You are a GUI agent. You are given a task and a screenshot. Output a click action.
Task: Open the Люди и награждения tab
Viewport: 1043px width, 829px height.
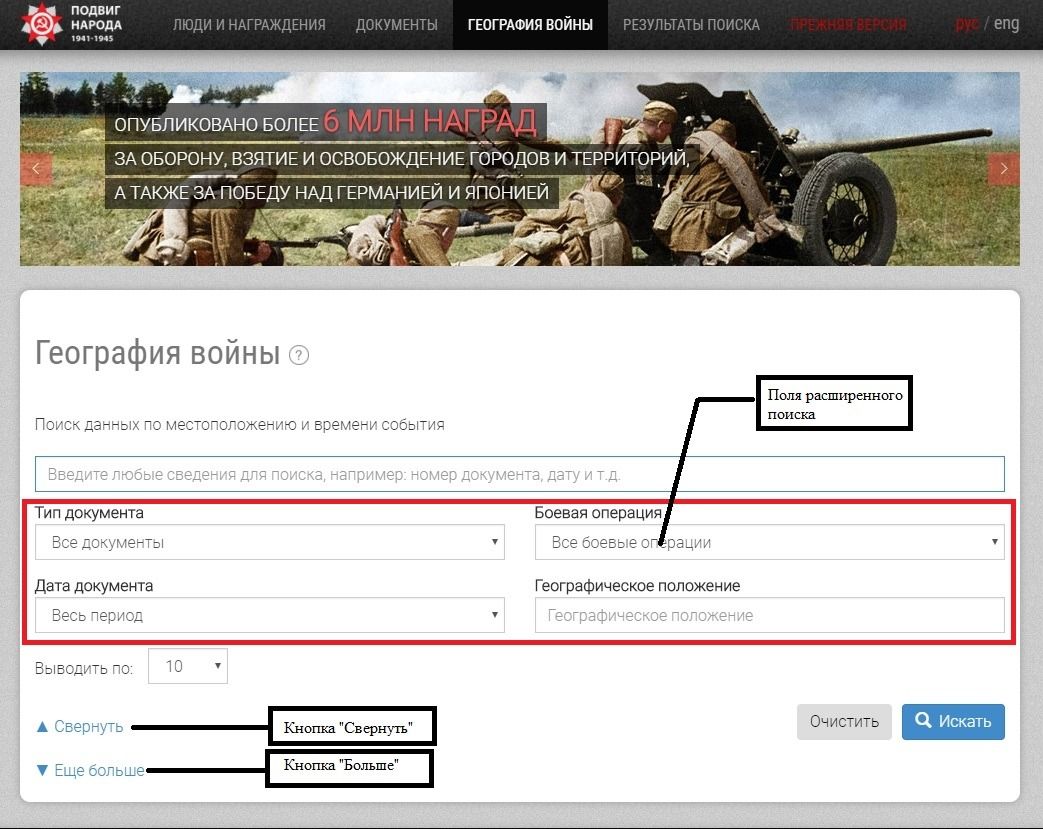249,25
